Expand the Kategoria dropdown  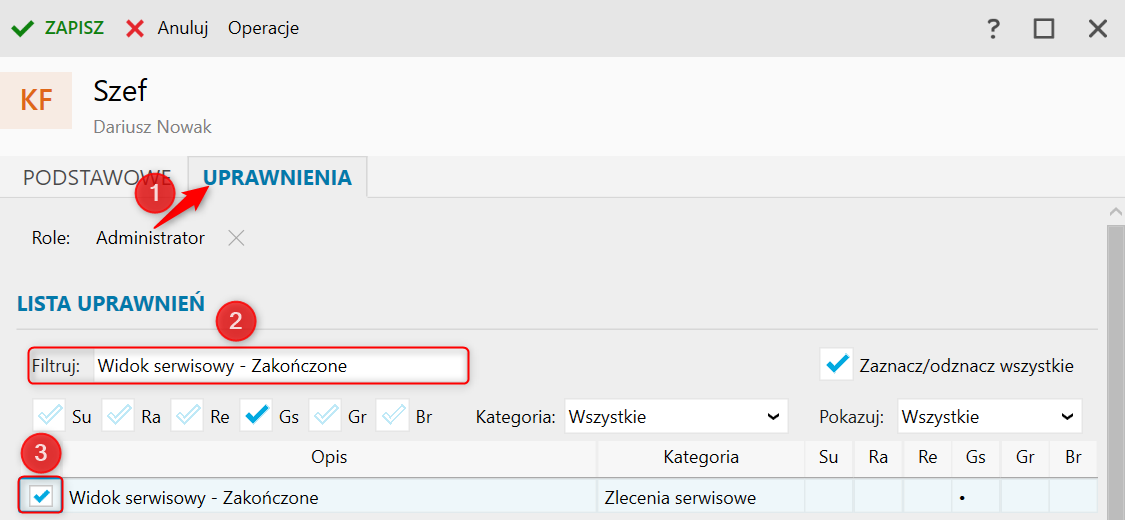[x=676, y=416]
